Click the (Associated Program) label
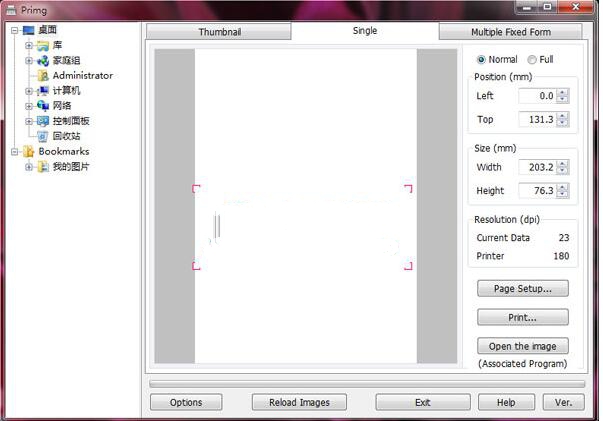This screenshot has height=421, width=603. (x=523, y=364)
